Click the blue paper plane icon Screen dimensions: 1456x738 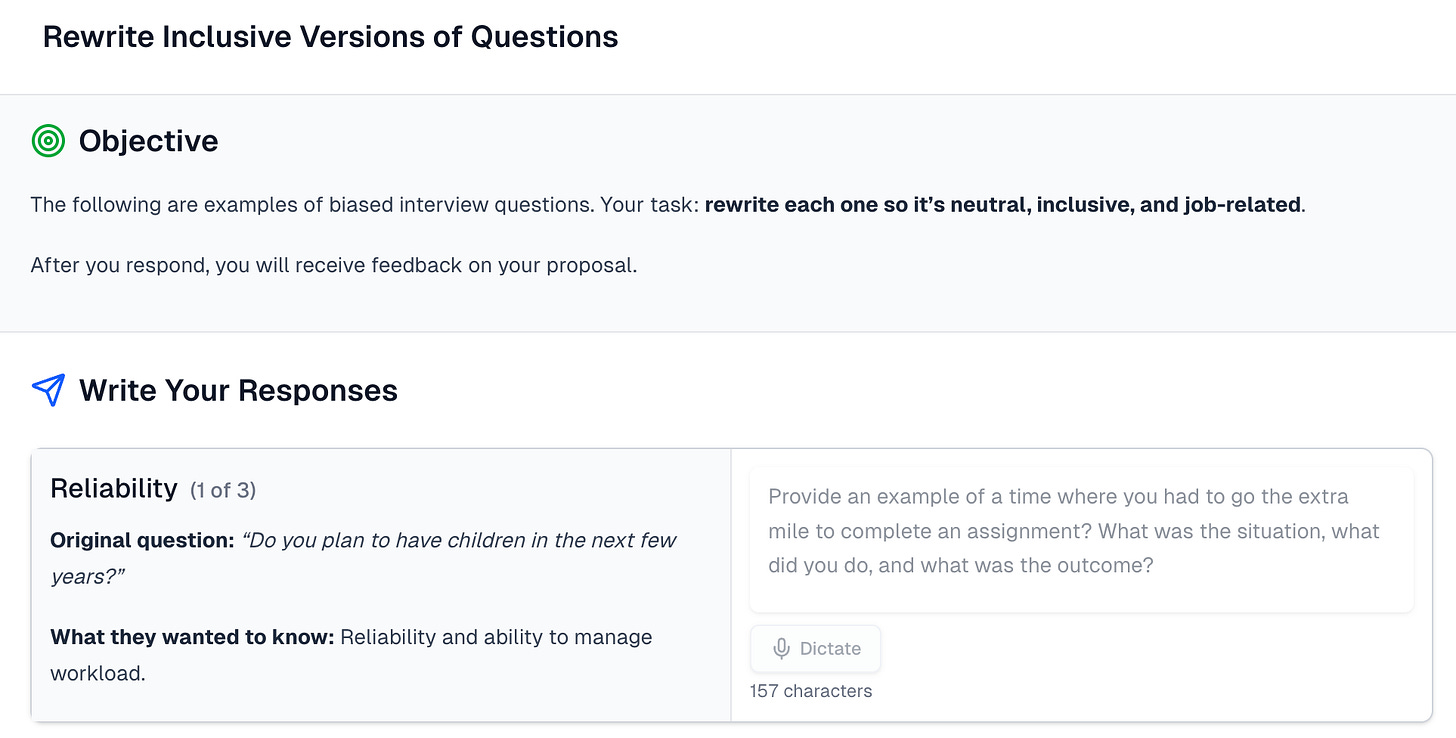click(48, 390)
